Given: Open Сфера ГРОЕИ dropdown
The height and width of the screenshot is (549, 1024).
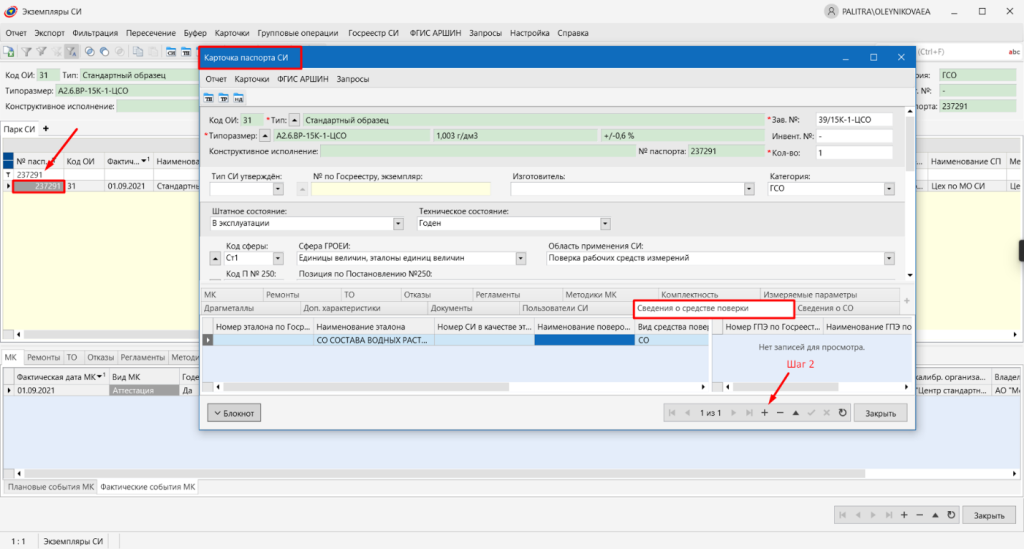Looking at the screenshot, I should click(520, 259).
